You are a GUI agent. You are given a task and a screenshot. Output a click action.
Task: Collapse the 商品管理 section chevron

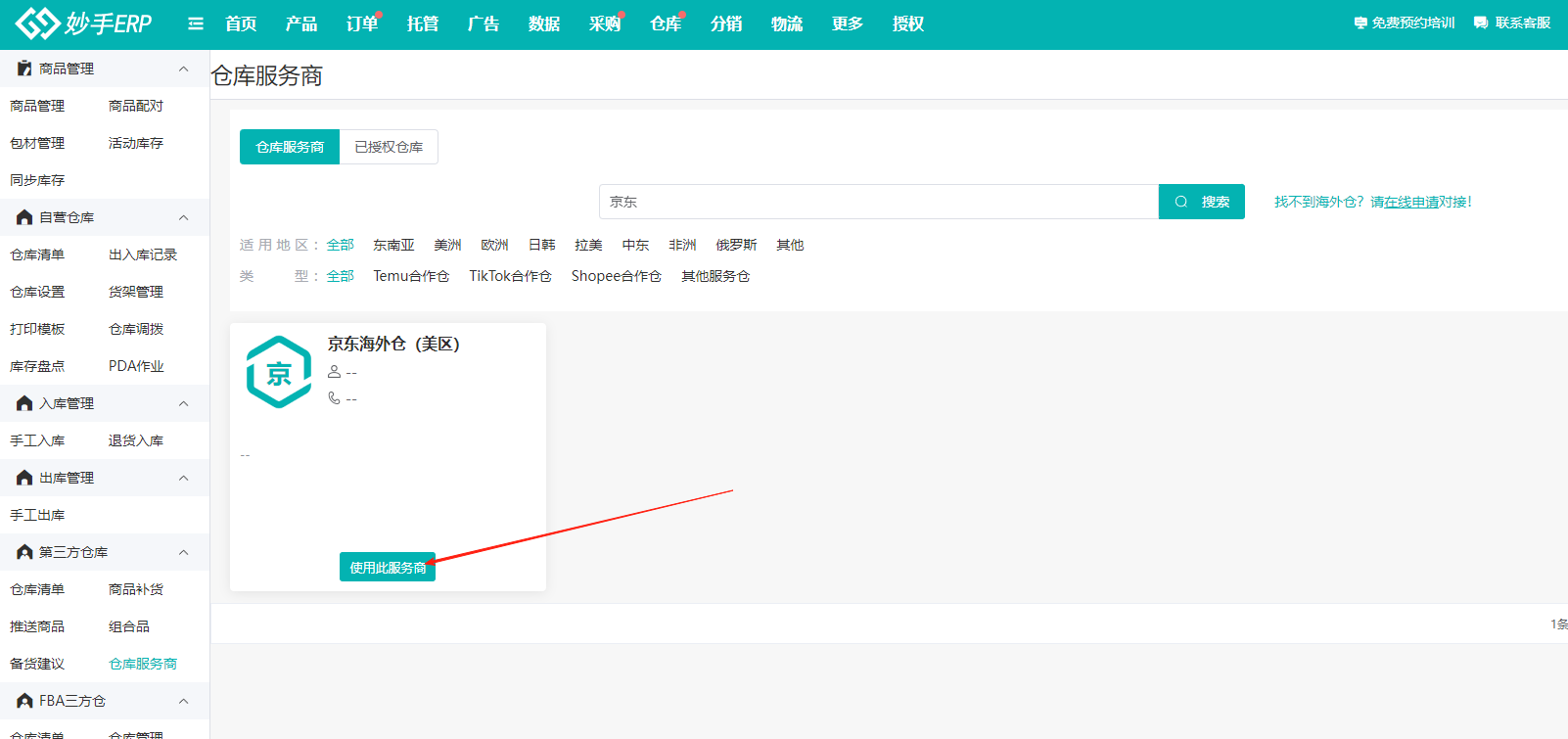coord(183,69)
